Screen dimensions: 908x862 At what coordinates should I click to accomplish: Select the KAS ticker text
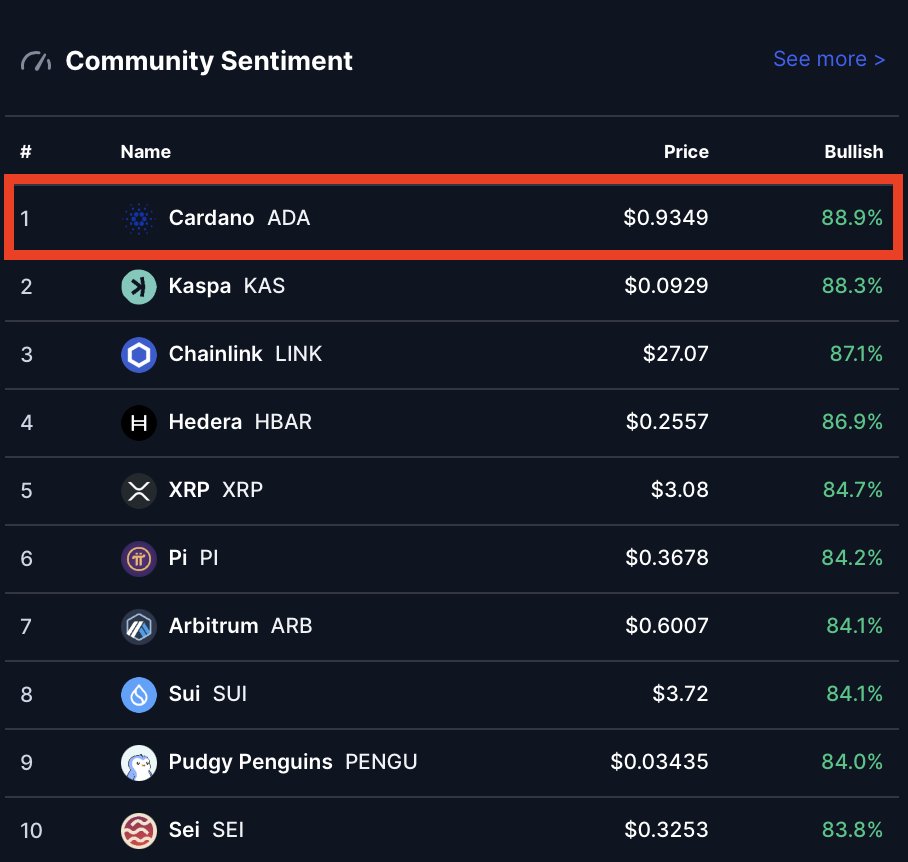tap(264, 286)
